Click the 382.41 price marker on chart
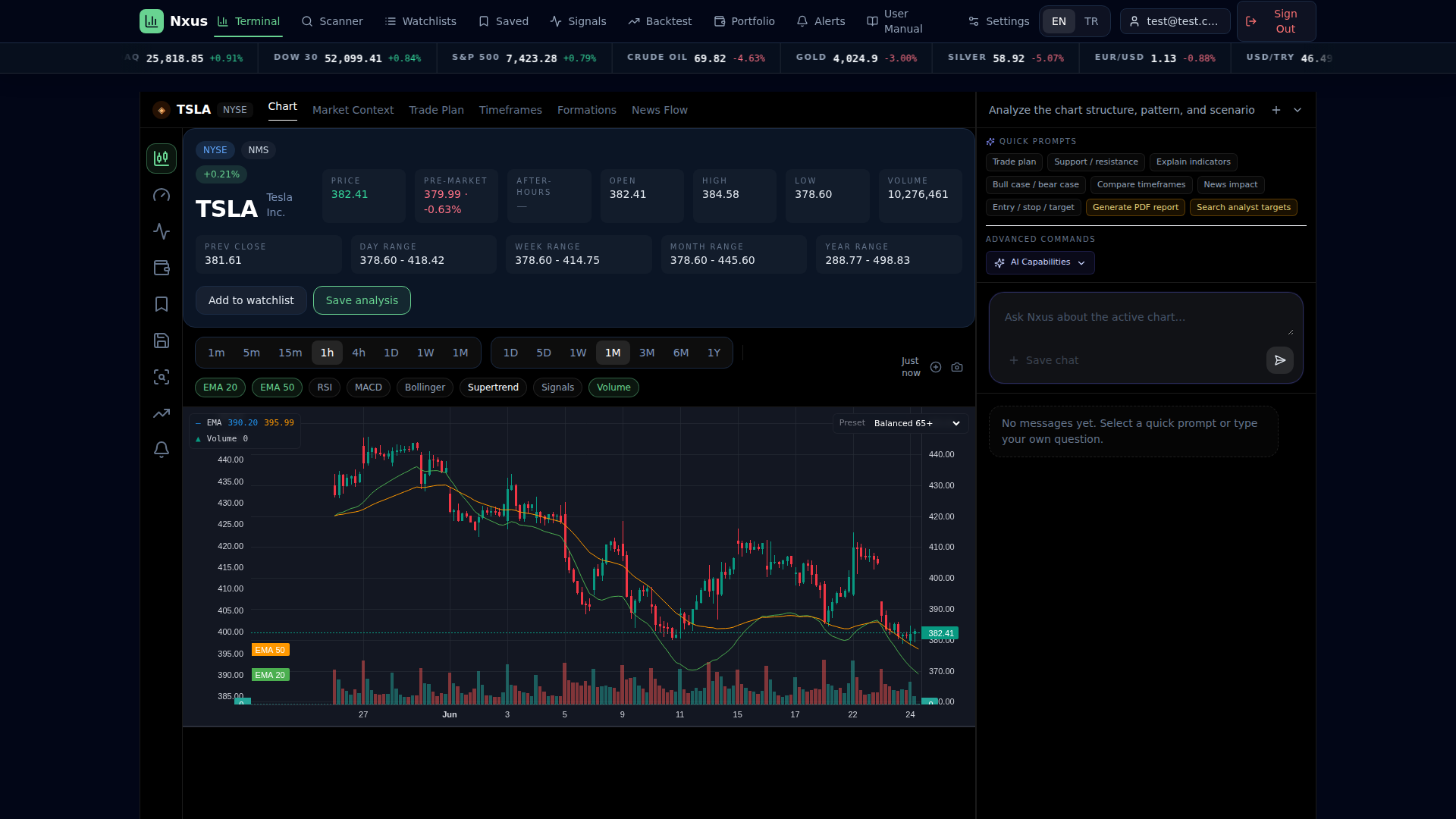 point(940,633)
